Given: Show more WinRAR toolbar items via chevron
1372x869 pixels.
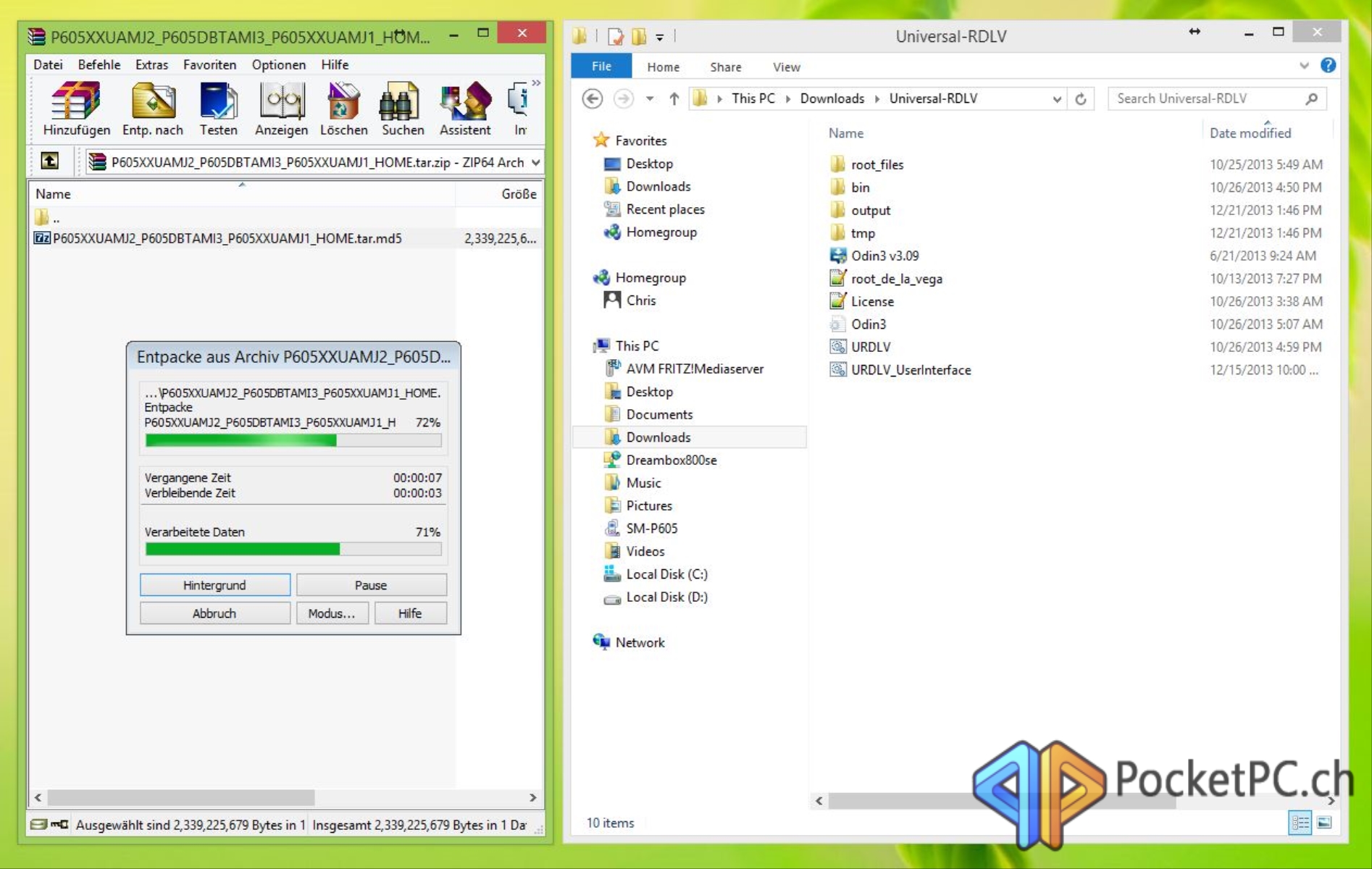Looking at the screenshot, I should click(536, 83).
